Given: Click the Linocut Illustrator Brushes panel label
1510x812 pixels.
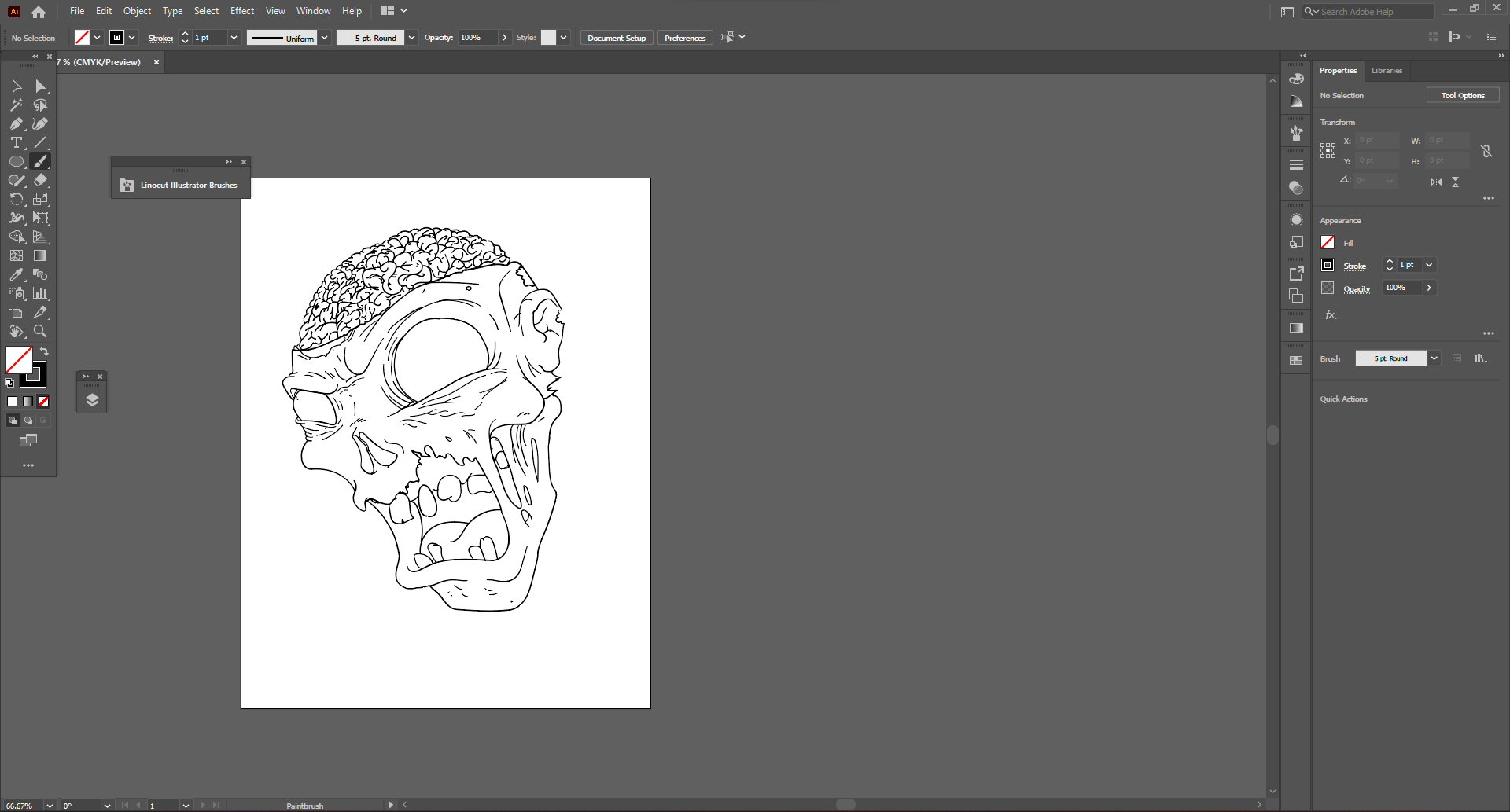Looking at the screenshot, I should tap(189, 186).
